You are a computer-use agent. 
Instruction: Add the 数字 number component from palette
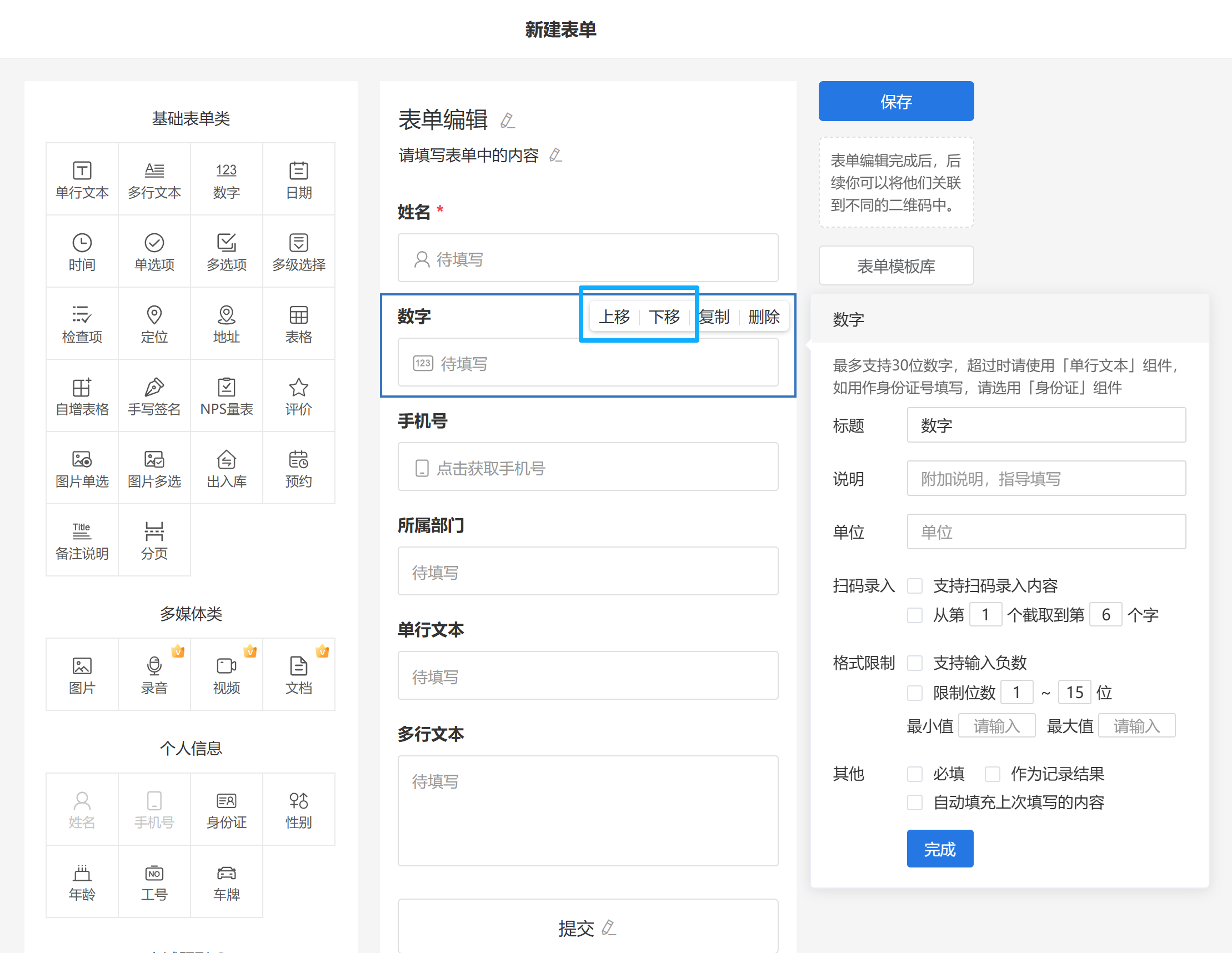[x=226, y=179]
